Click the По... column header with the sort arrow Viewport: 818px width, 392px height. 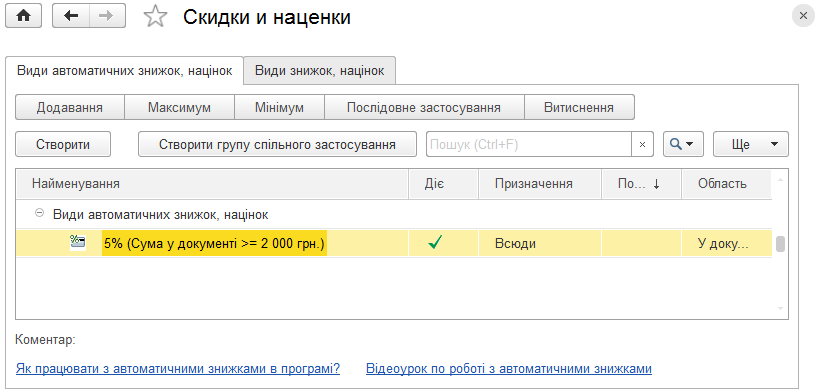pyautogui.click(x=641, y=184)
